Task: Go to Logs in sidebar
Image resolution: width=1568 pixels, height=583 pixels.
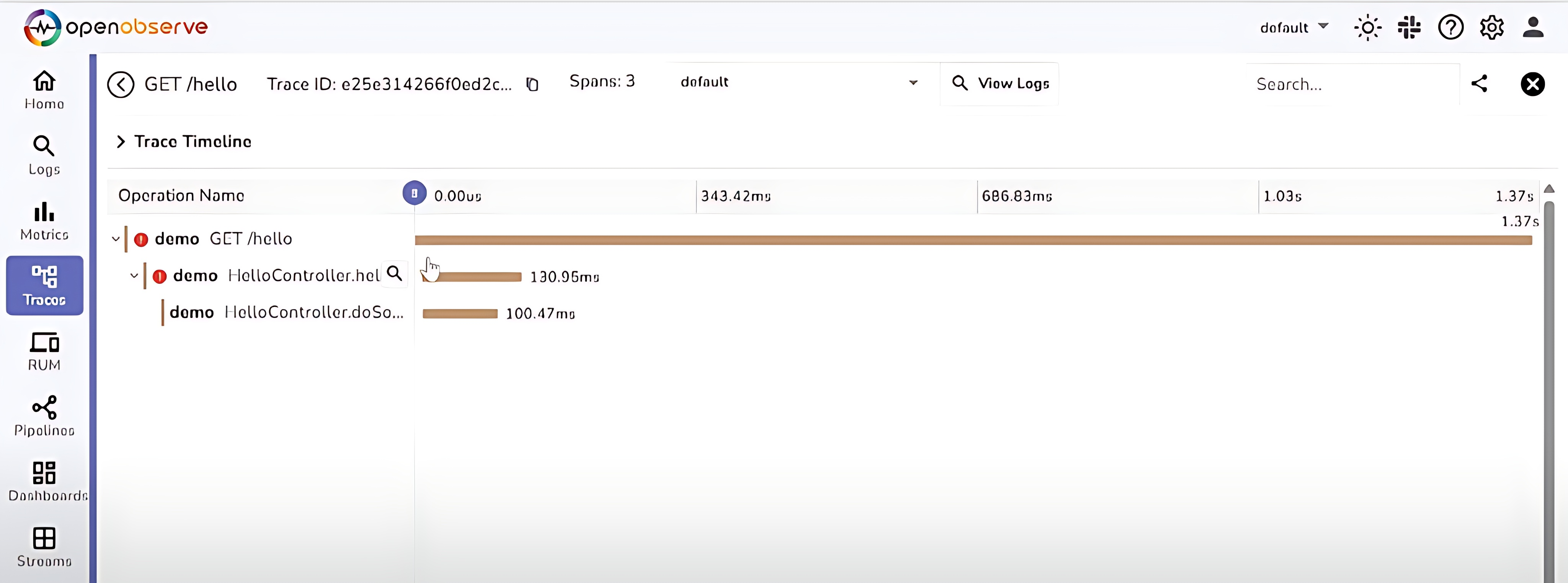Action: [44, 155]
